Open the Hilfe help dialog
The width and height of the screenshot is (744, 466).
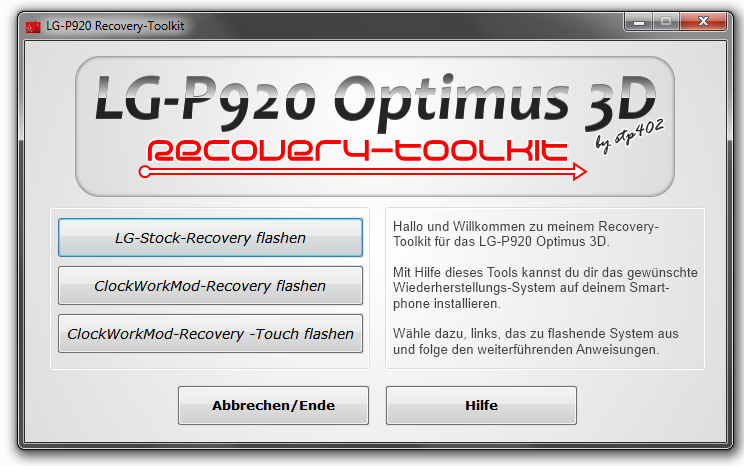481,405
